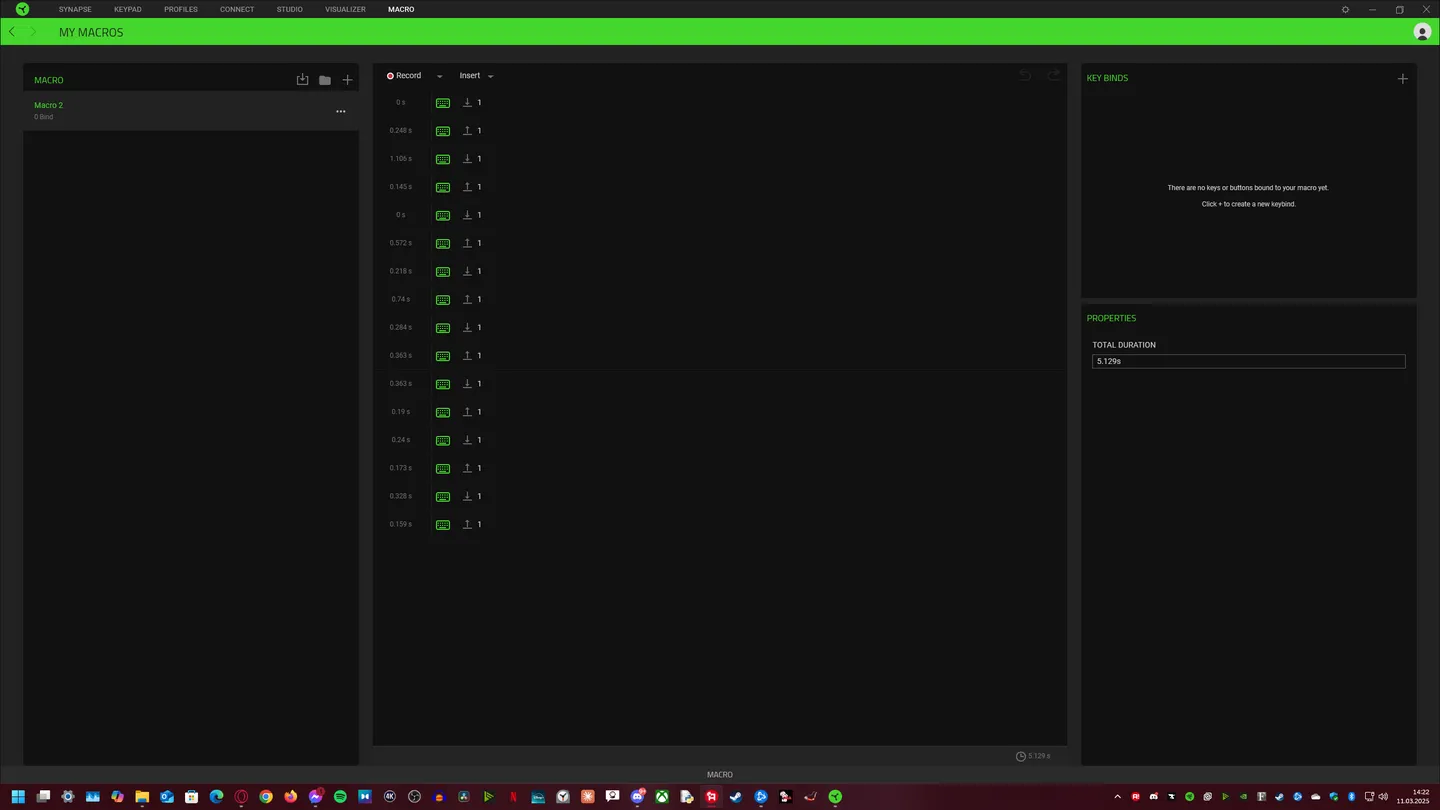Add a new macro with plus icon
Image resolution: width=1440 pixels, height=810 pixels.
pos(347,80)
